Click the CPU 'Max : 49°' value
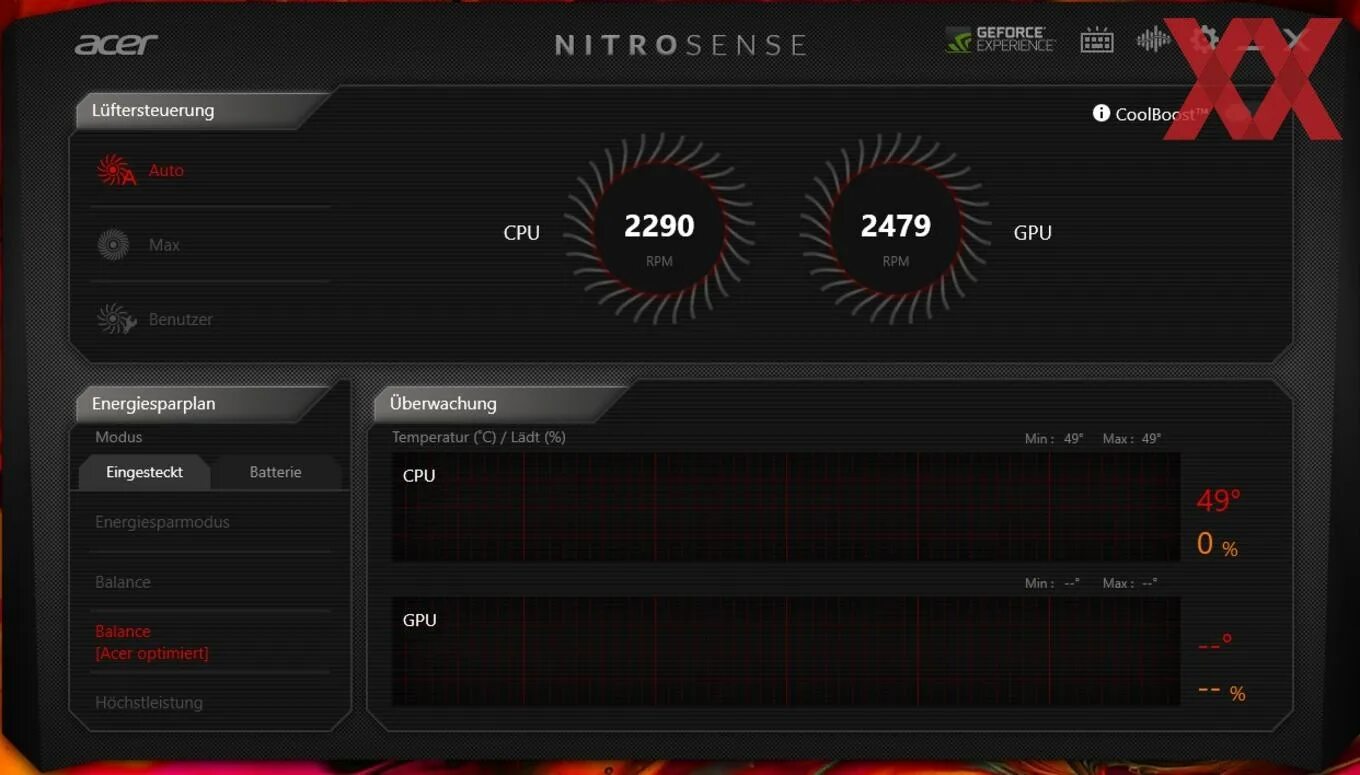Viewport: 1360px width, 775px height. pos(1132,439)
